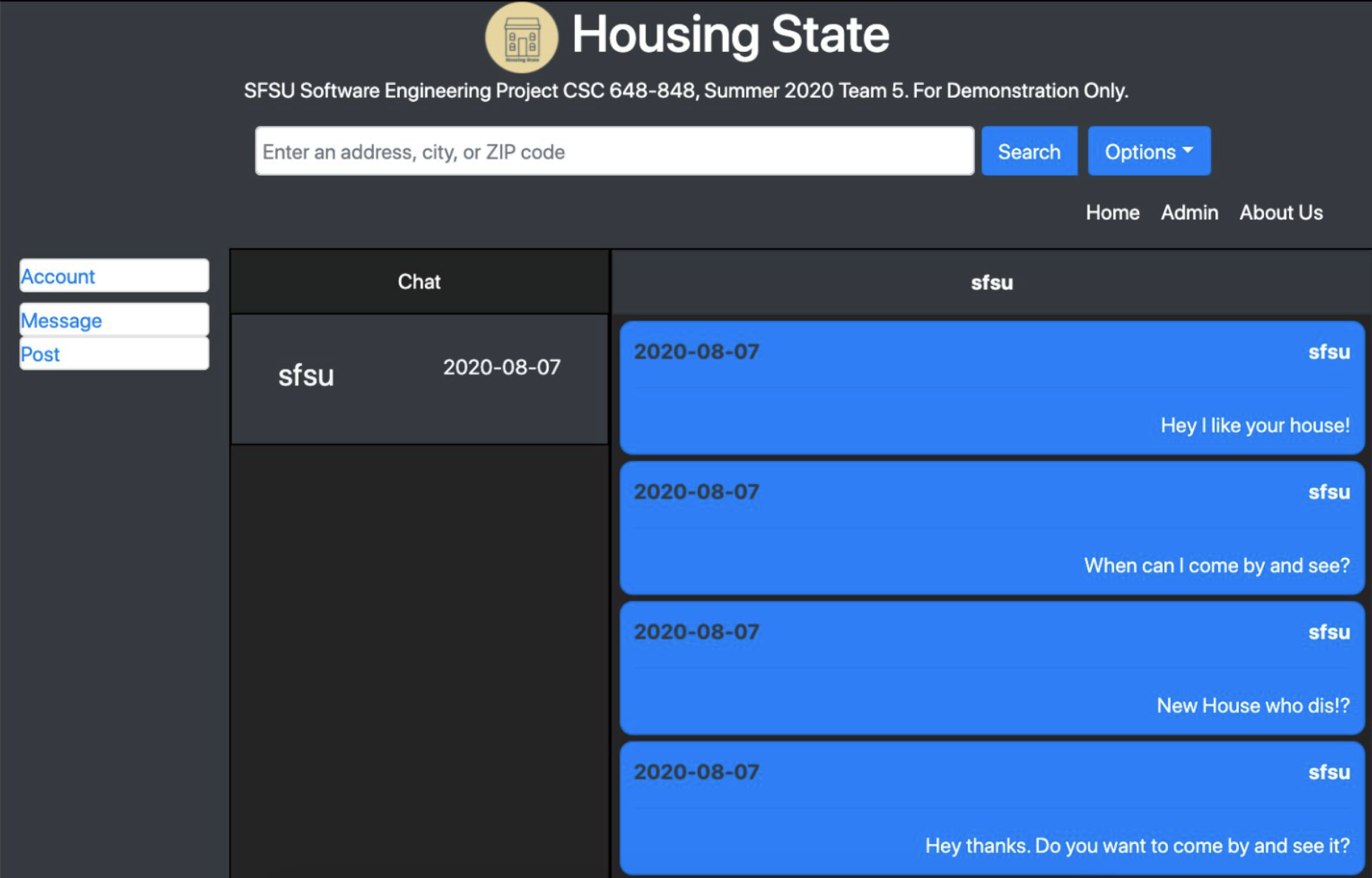Expand the Options menu arrow
Image resolution: width=1372 pixels, height=878 pixels.
point(1189,151)
